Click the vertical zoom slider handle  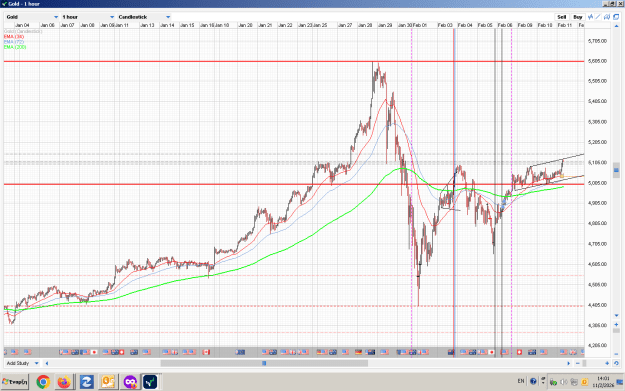pos(616,331)
